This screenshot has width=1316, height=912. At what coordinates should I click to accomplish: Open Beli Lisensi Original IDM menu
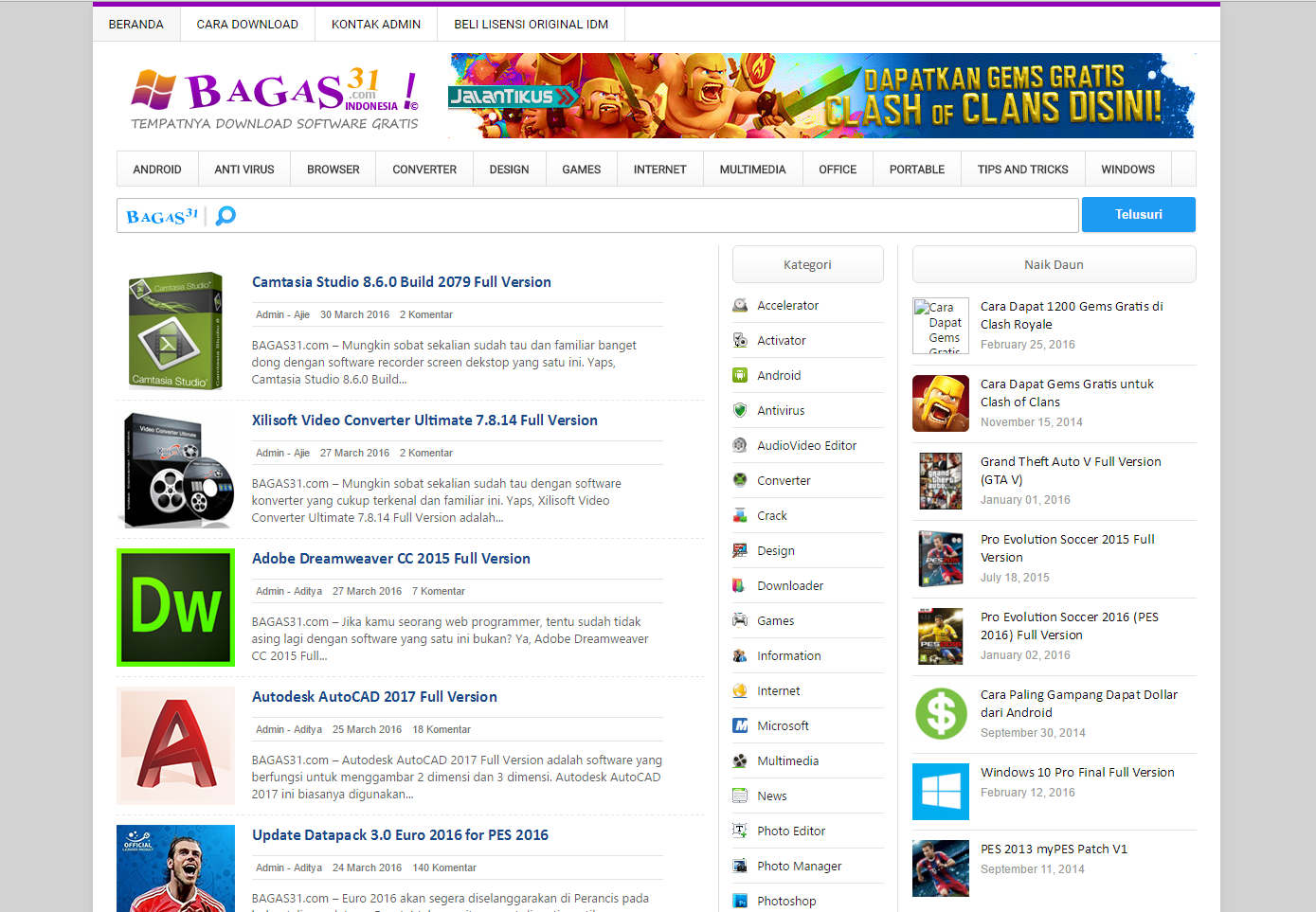coord(532,25)
